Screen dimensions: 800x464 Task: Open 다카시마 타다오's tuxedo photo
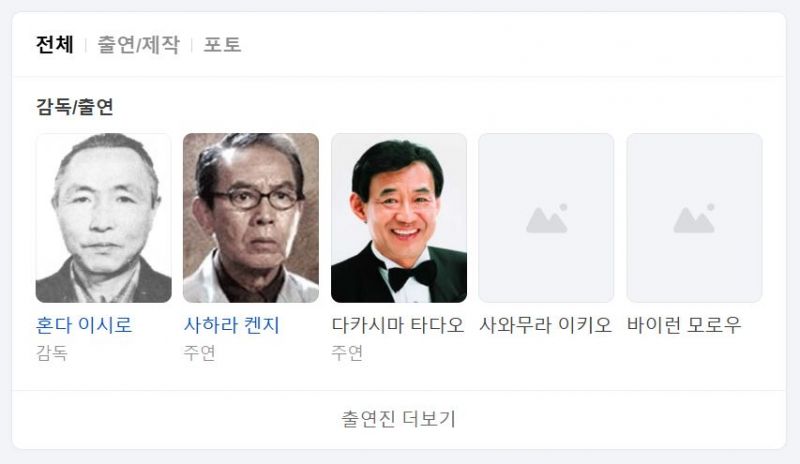[x=399, y=218]
